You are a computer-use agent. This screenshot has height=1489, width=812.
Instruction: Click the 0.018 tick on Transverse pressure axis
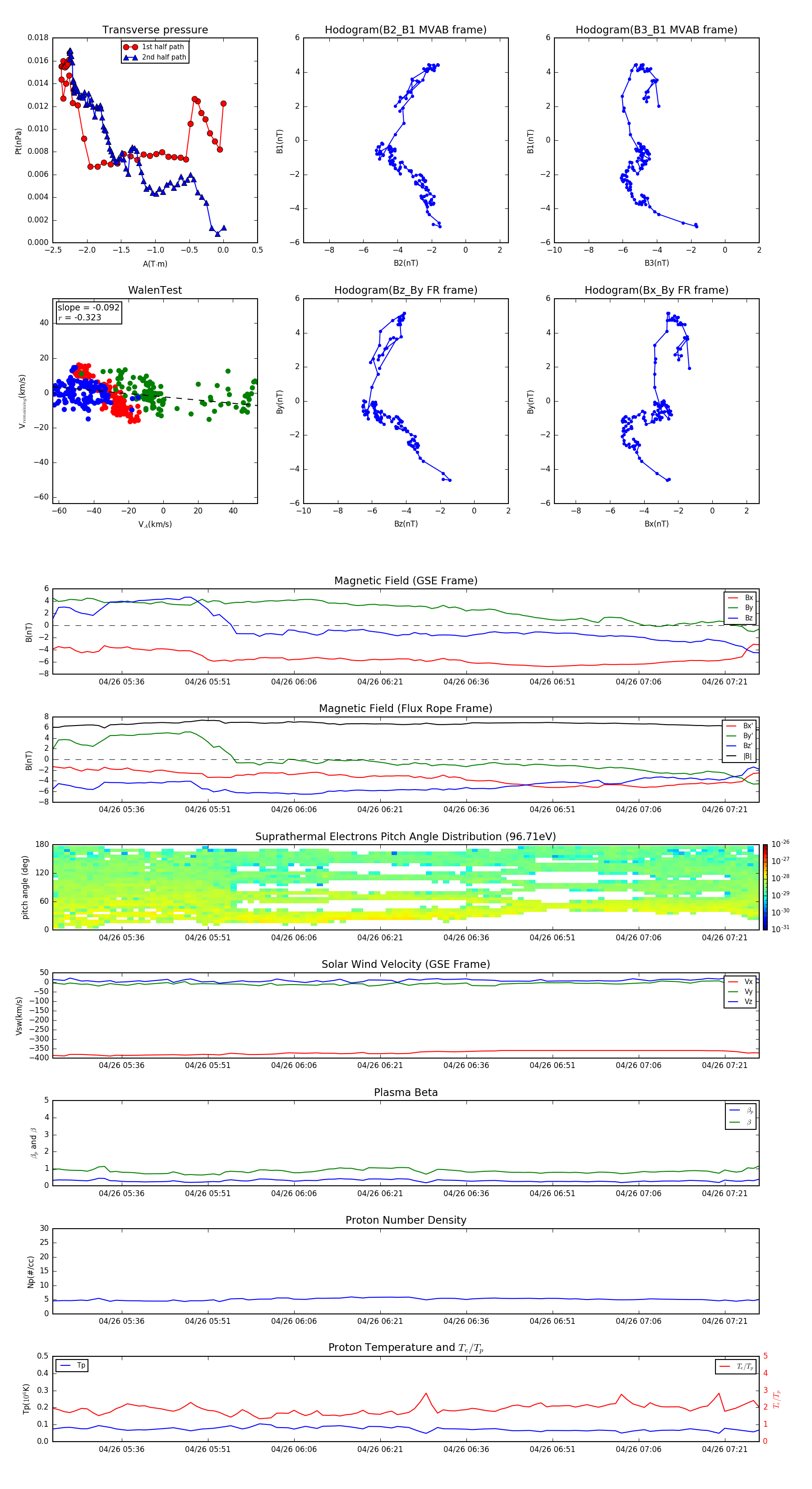click(x=38, y=37)
